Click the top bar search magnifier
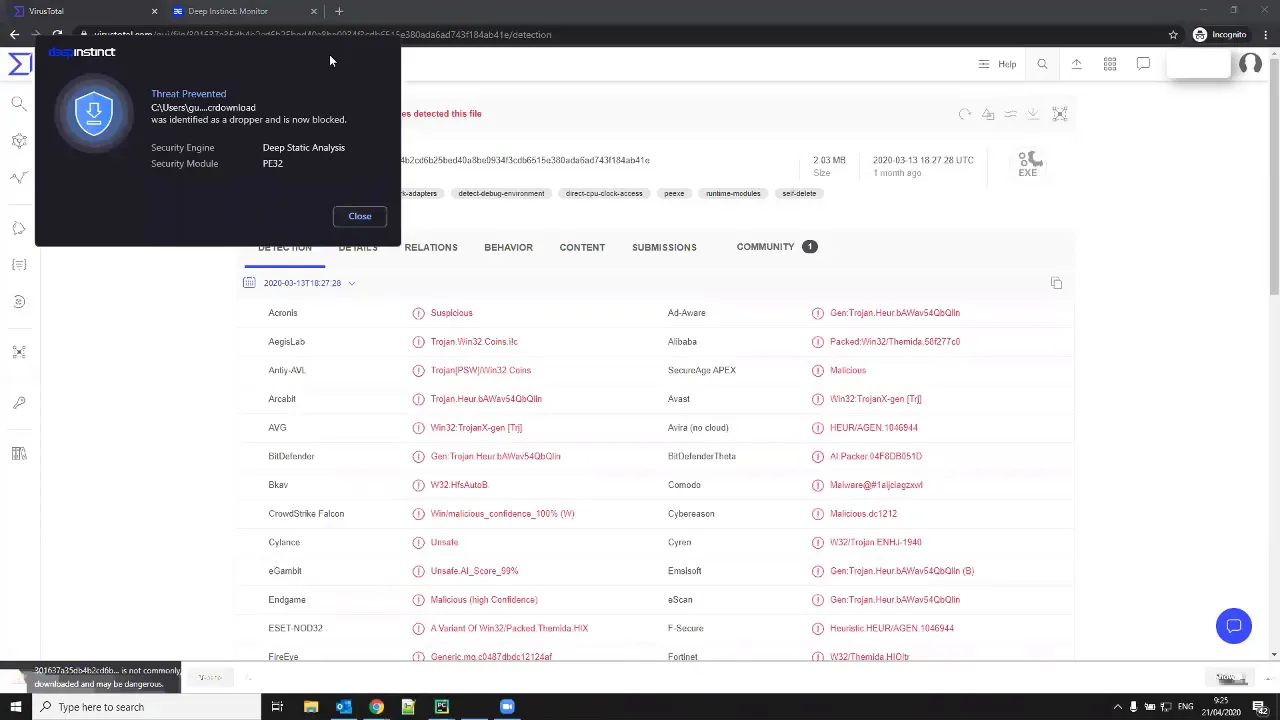 coord(1042,64)
